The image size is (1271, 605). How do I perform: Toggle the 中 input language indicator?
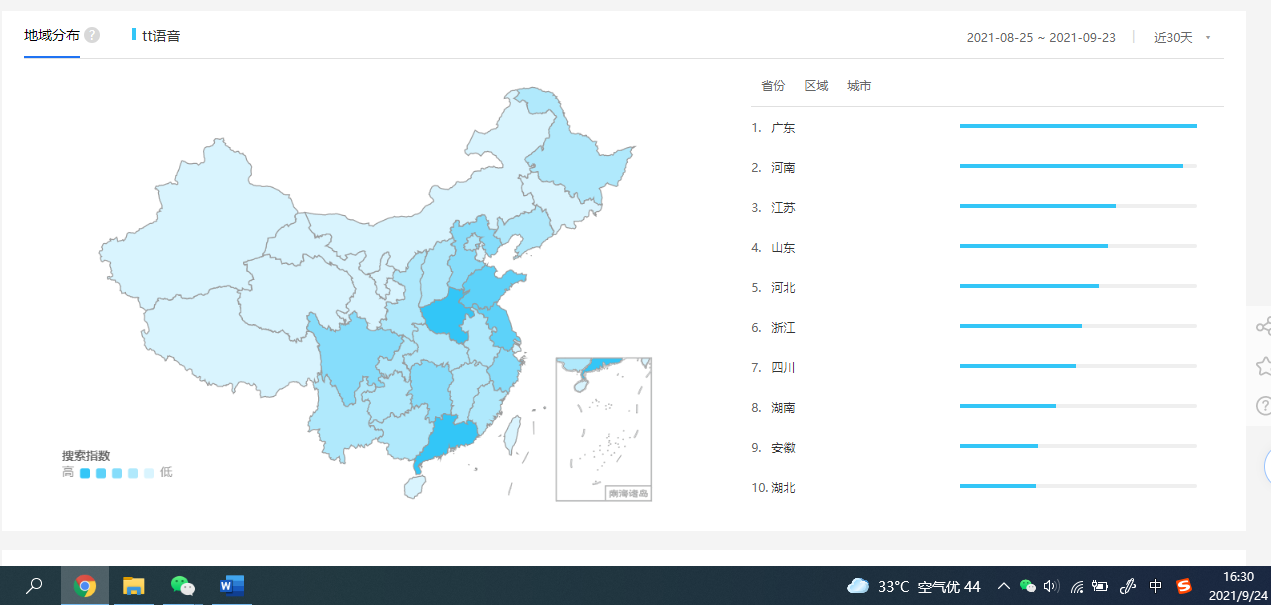(1155, 586)
